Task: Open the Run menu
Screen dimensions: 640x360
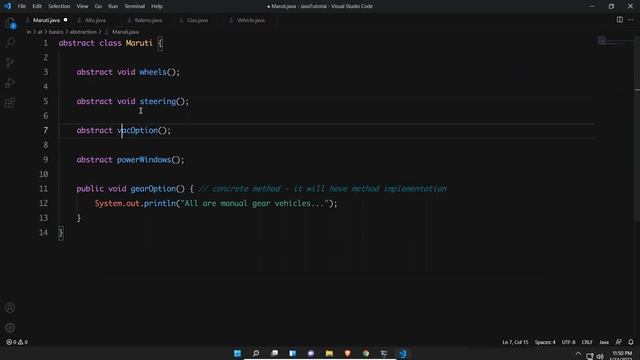Action: click(x=113, y=6)
